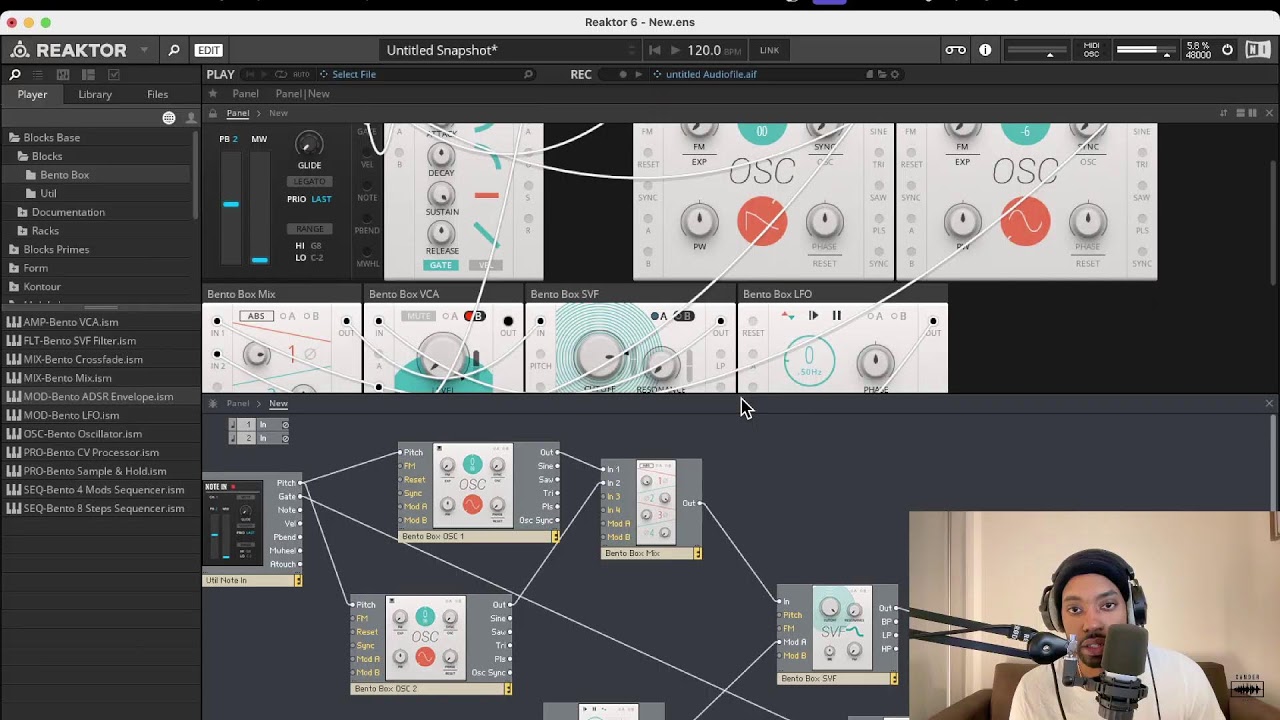
Task: Toggle MUTE on Bento Box VCA
Action: 417,316
